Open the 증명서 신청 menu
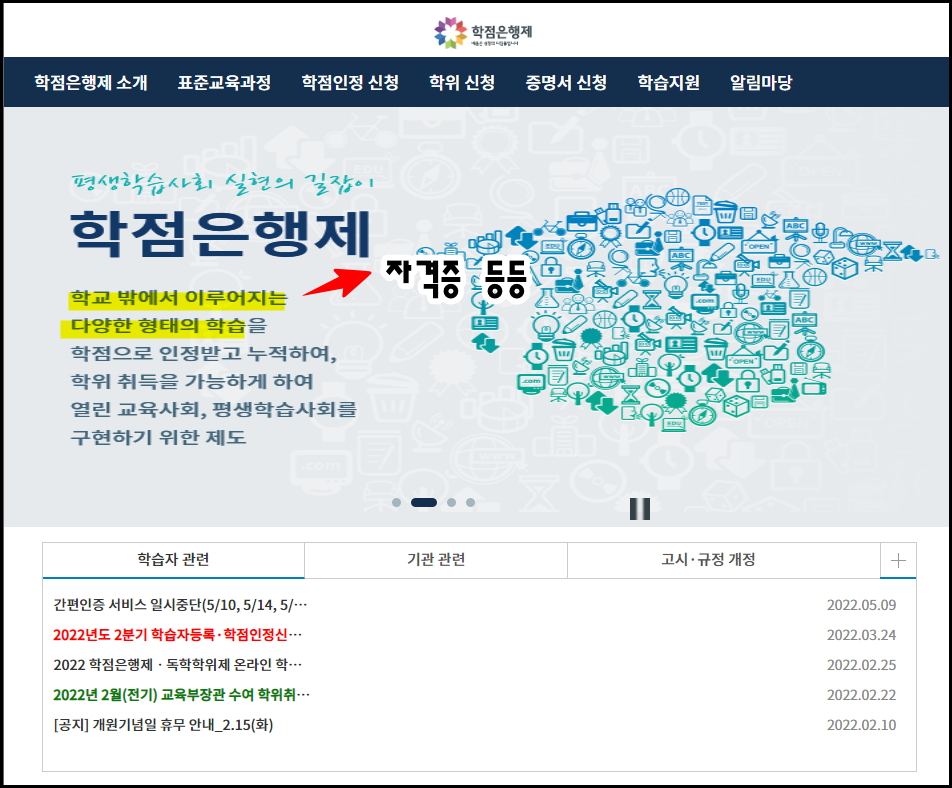The height and width of the screenshot is (788, 952). tap(566, 83)
